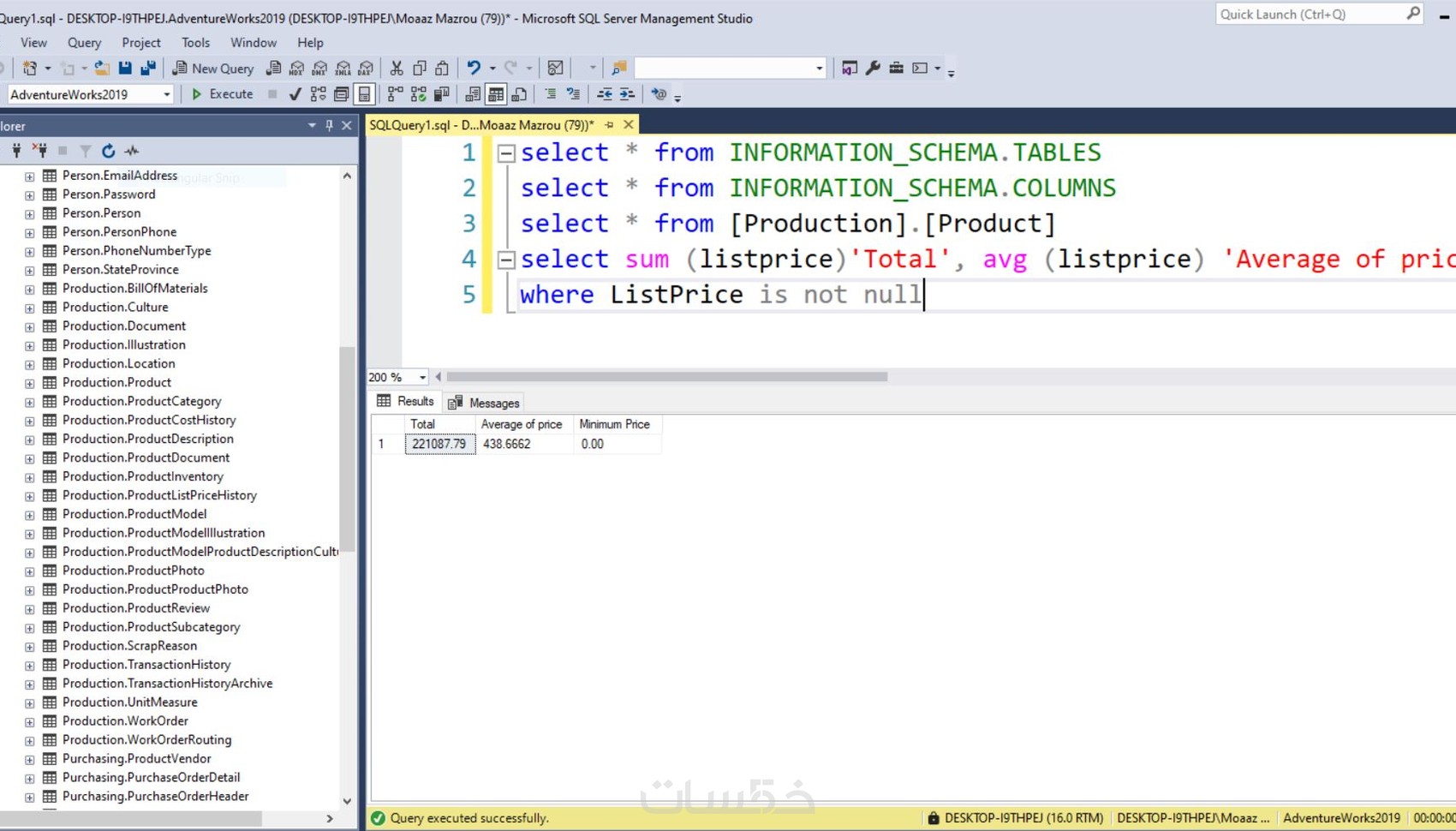Click the Database Engine Query icon

[273, 68]
